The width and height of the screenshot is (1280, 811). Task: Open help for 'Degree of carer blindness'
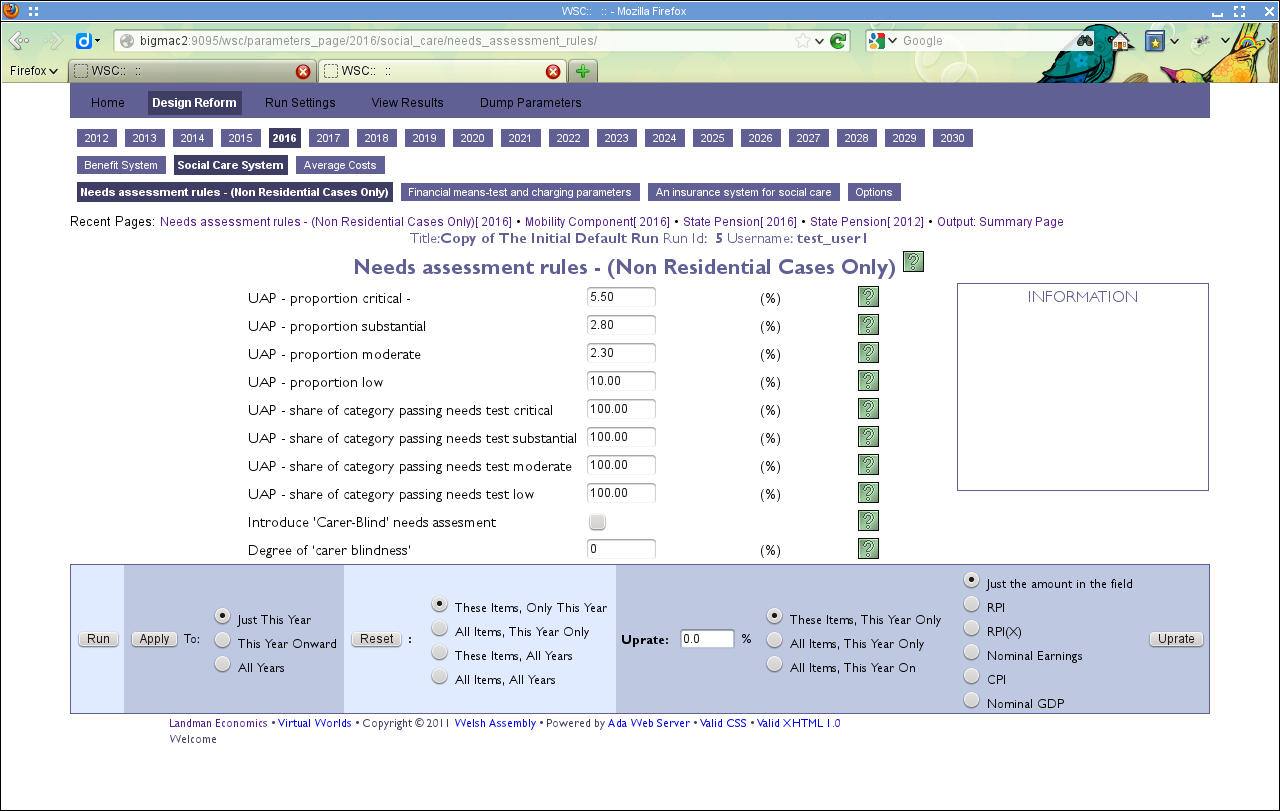point(868,548)
